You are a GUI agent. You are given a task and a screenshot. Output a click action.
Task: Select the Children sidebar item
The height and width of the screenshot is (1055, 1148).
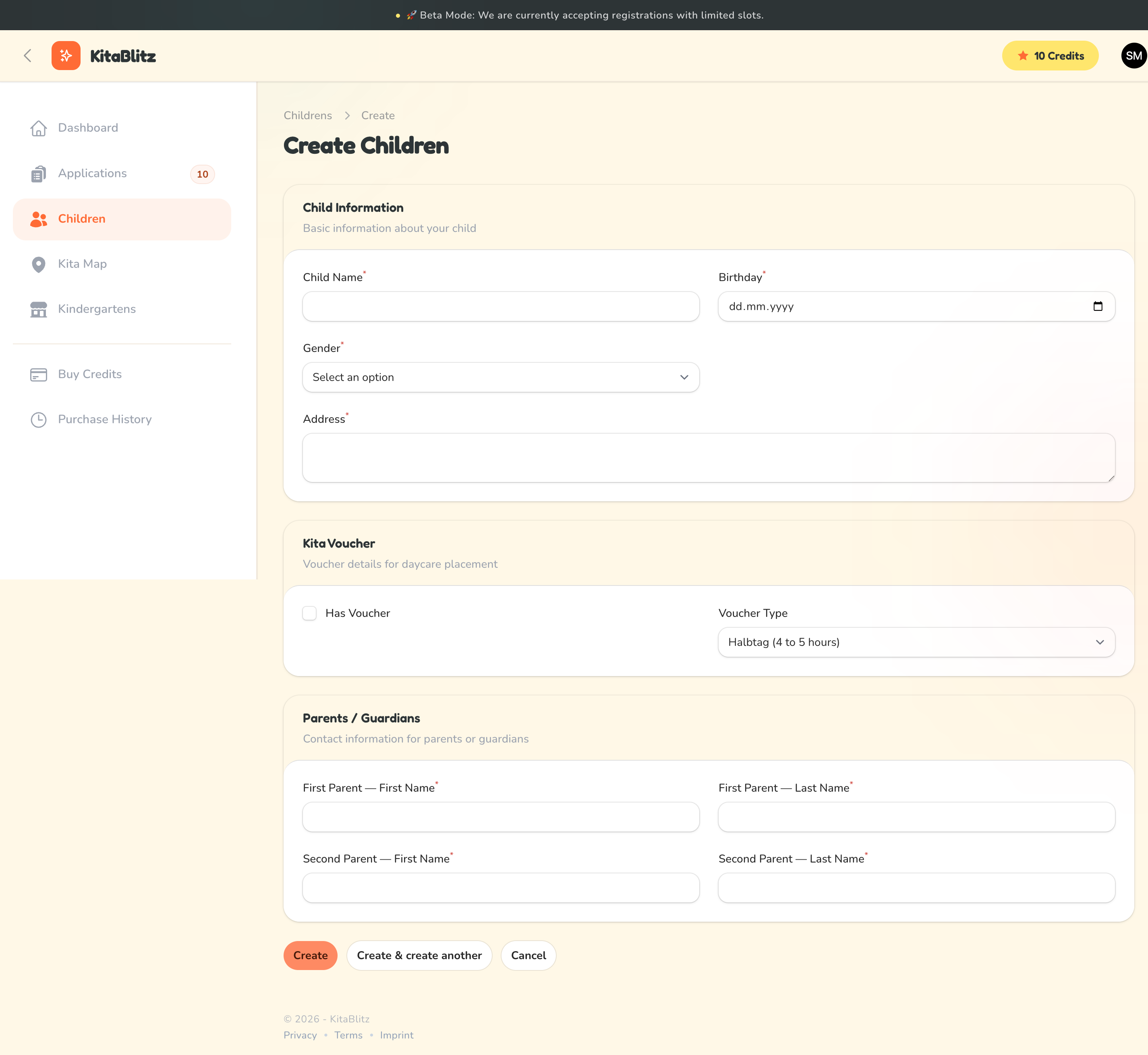point(122,219)
